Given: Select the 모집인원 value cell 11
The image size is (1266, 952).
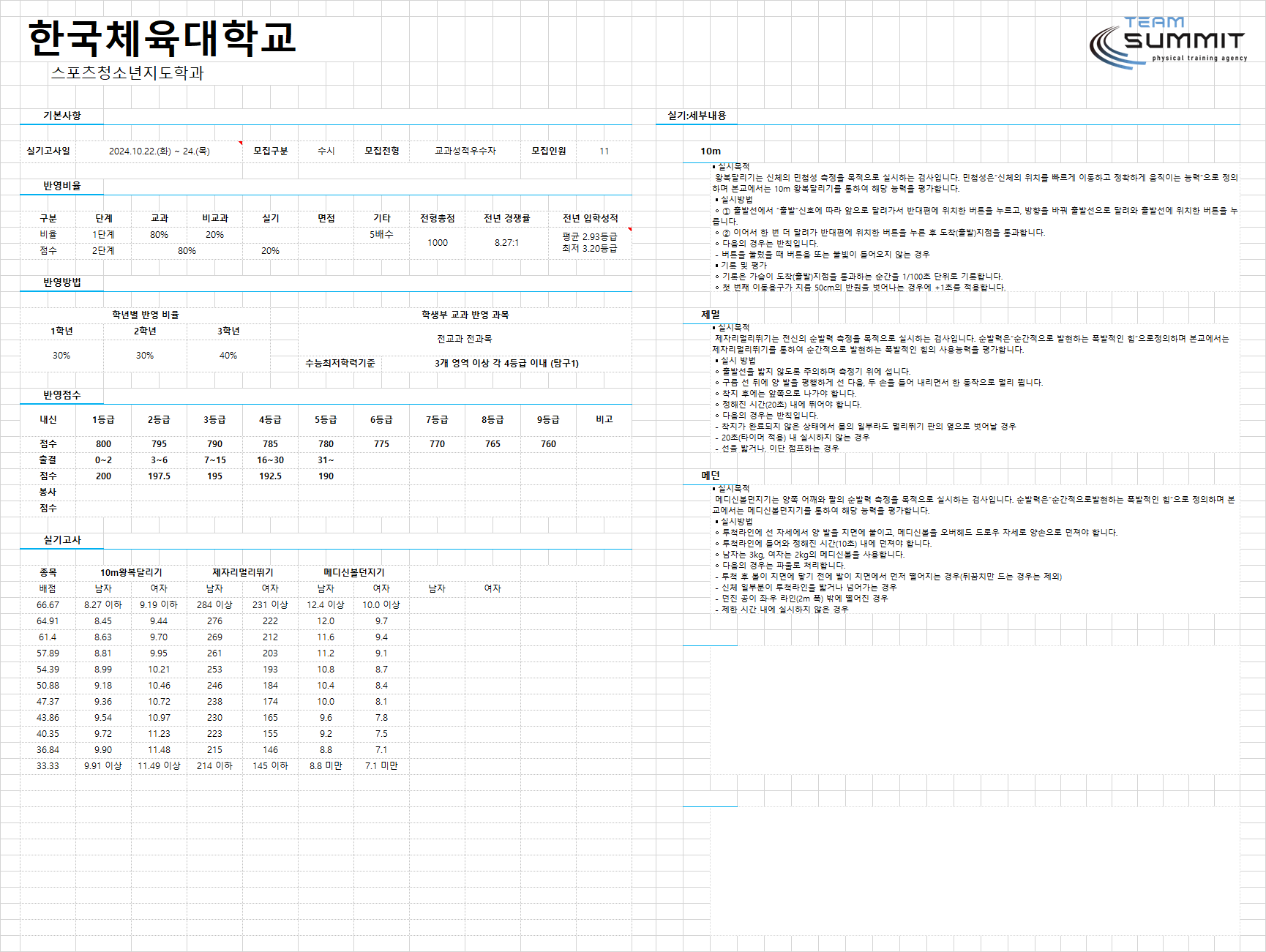Looking at the screenshot, I should (x=604, y=151).
